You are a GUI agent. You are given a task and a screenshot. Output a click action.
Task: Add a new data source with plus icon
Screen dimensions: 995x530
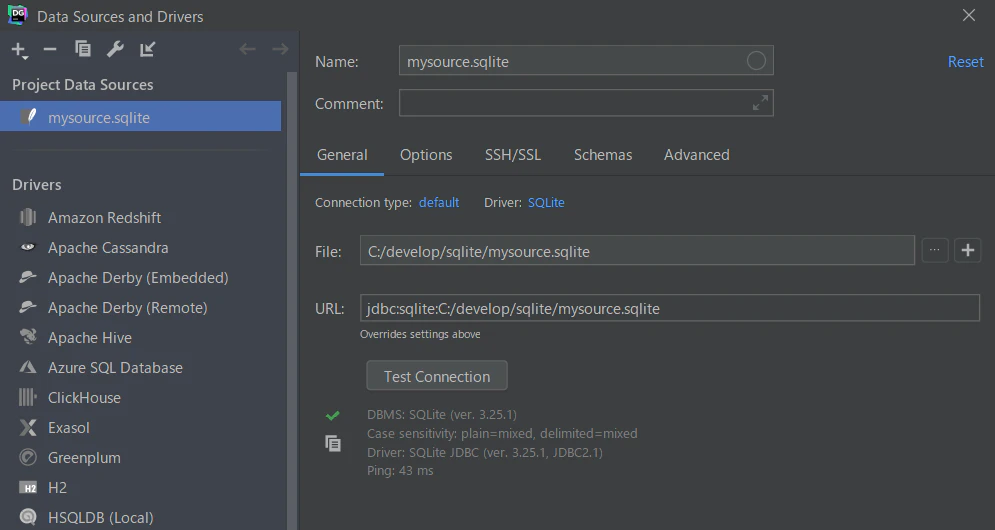(x=19, y=50)
